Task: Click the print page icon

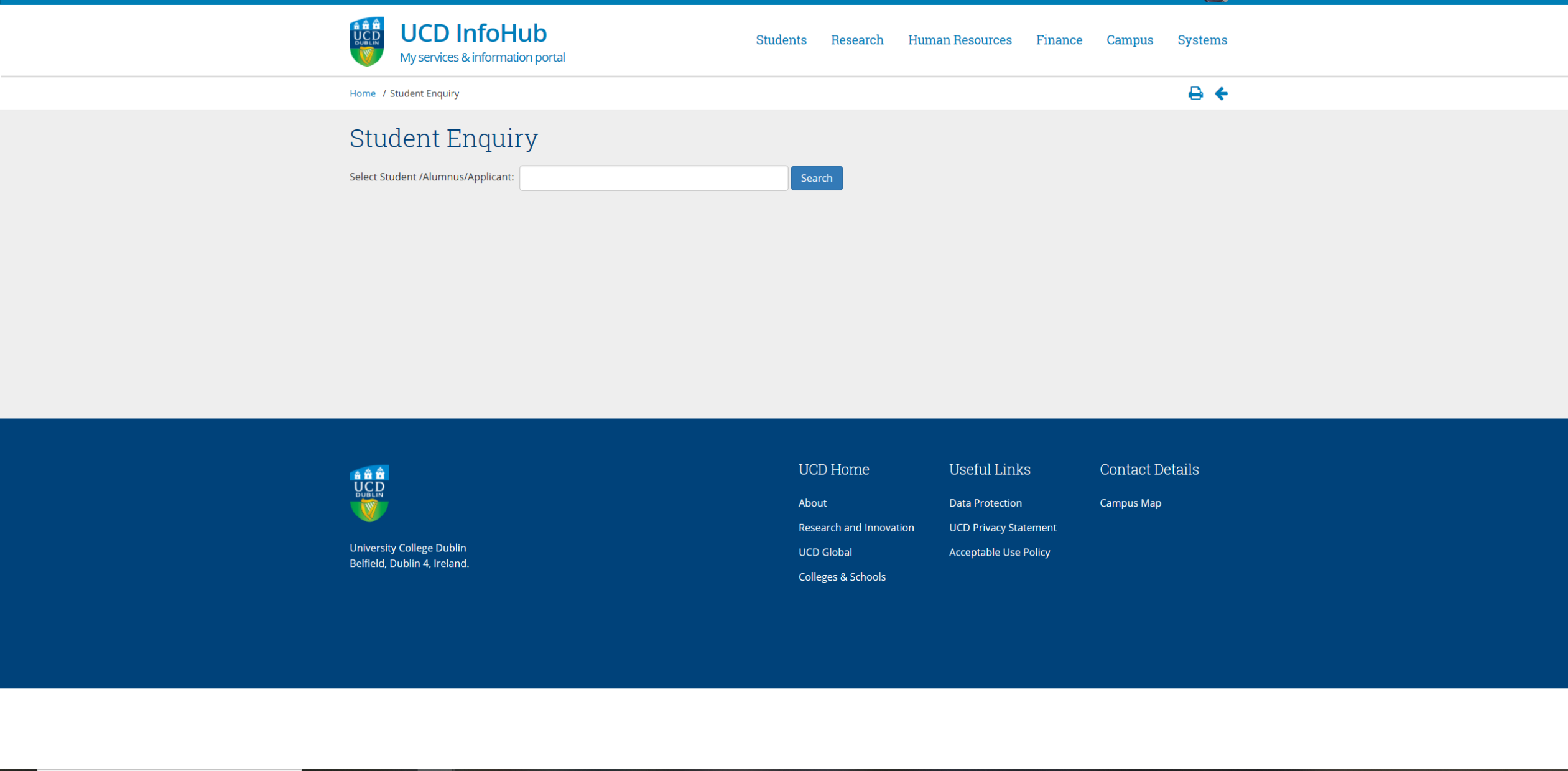Action: (x=1195, y=93)
